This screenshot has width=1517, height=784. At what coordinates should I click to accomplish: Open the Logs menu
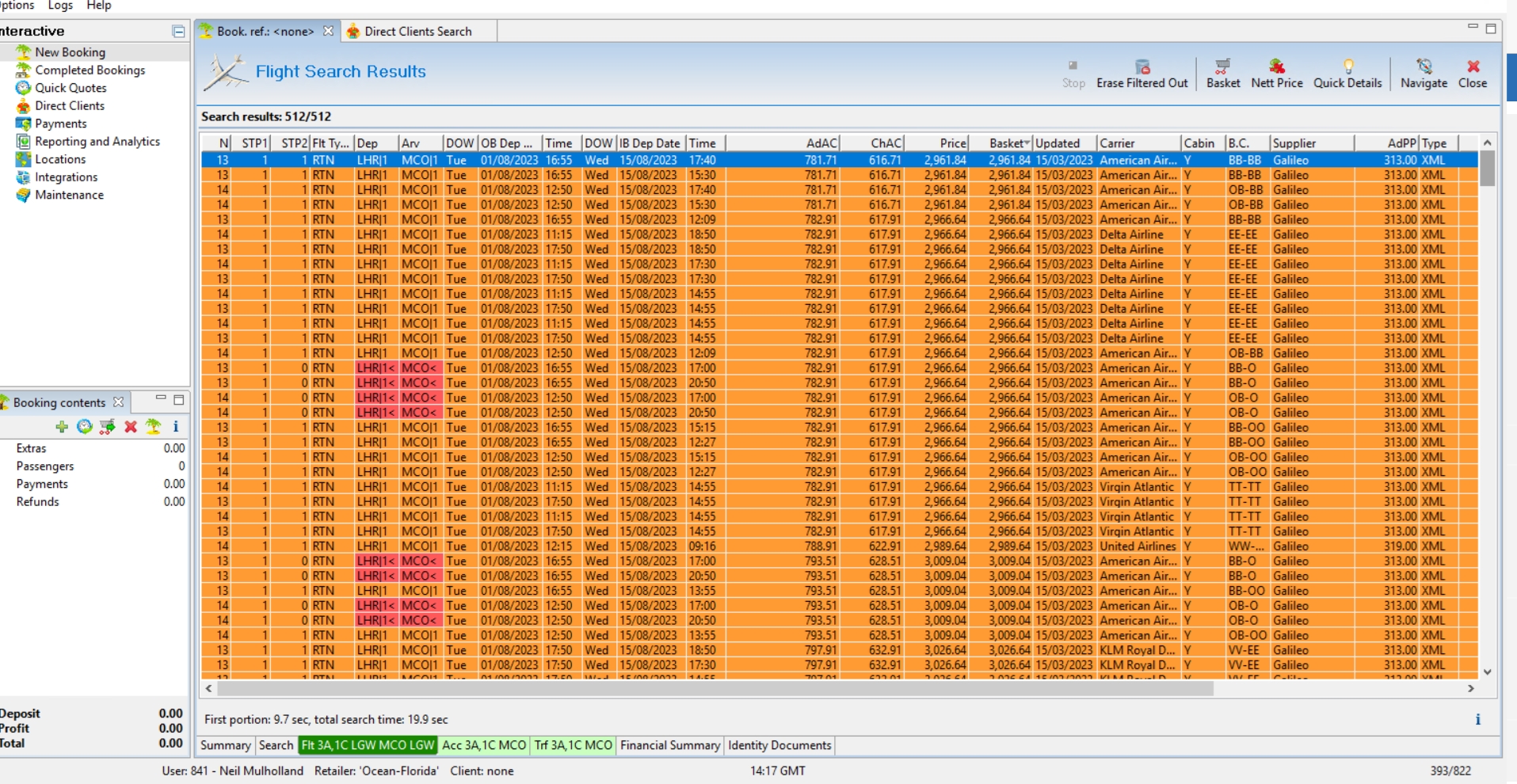click(60, 6)
